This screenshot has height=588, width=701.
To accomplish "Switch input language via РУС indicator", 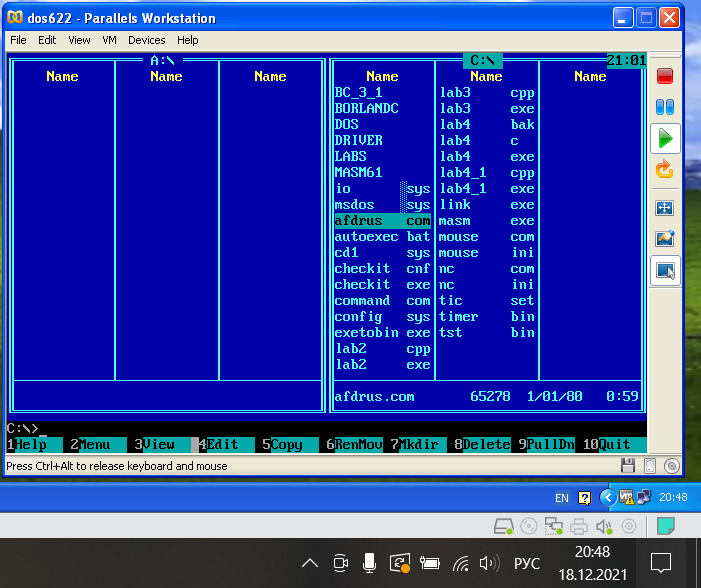I will [x=527, y=563].
